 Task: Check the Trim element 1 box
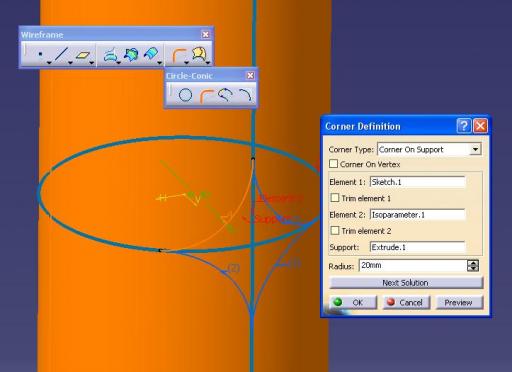pos(335,198)
